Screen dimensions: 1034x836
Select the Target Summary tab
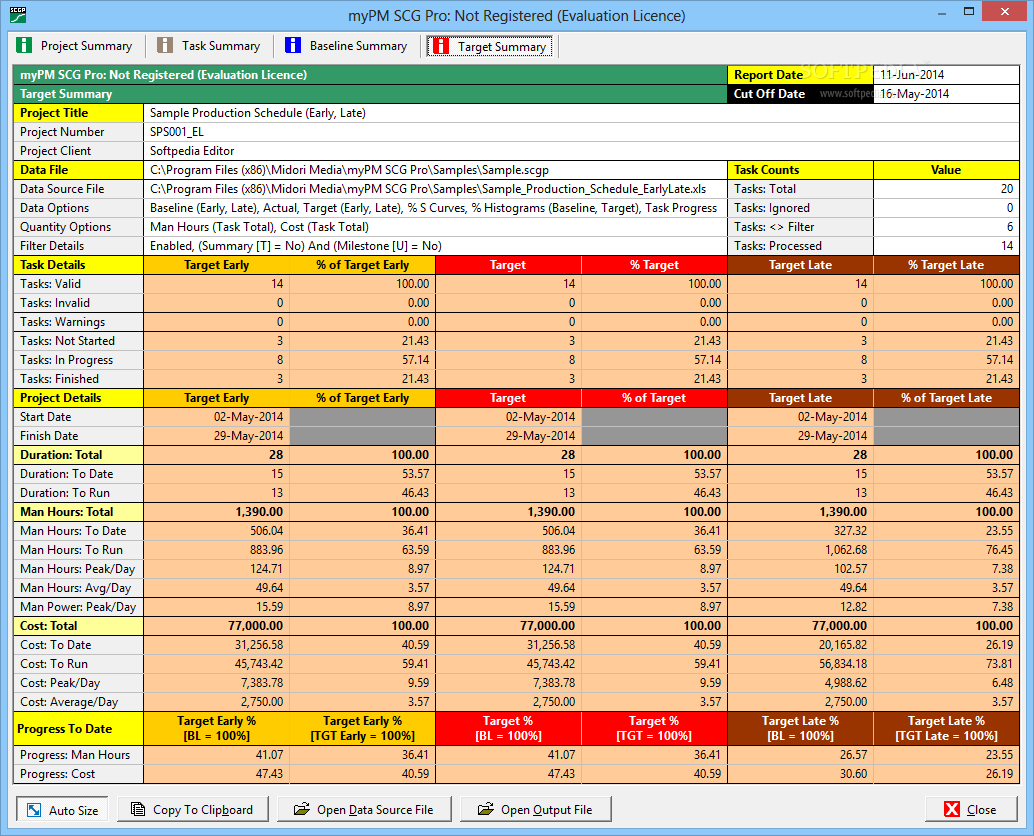pyautogui.click(x=490, y=46)
